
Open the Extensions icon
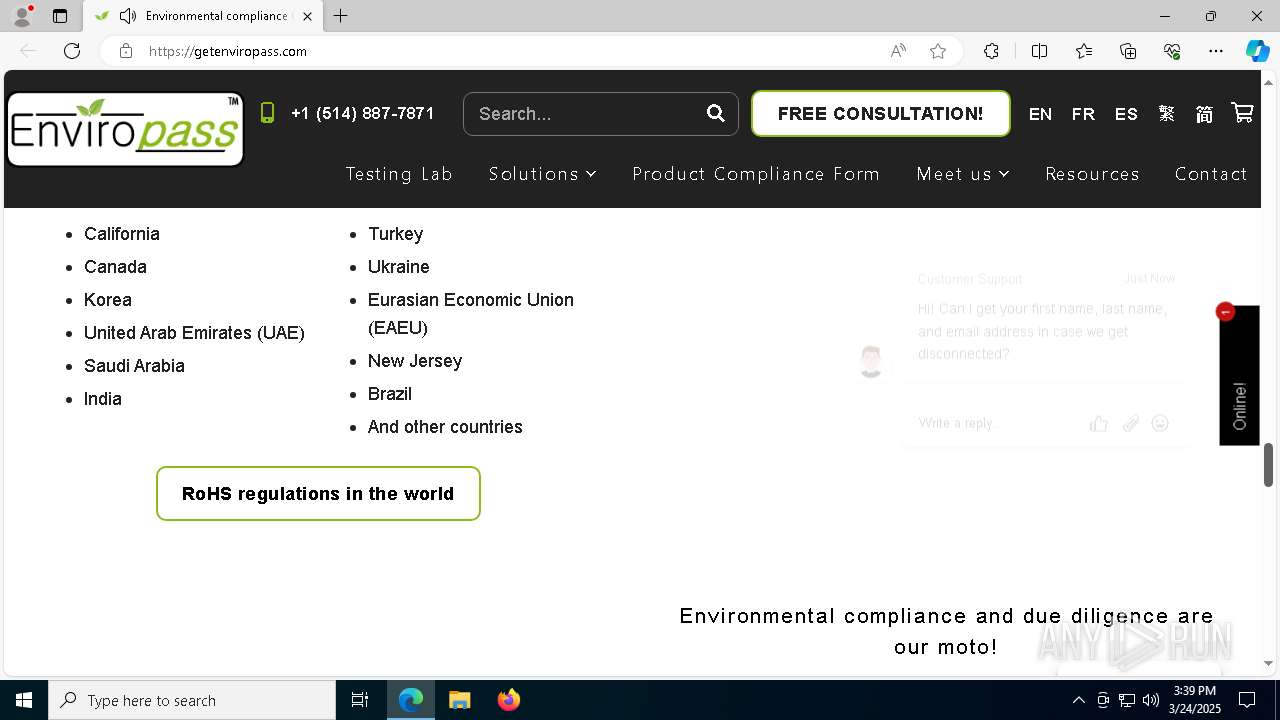point(991,51)
